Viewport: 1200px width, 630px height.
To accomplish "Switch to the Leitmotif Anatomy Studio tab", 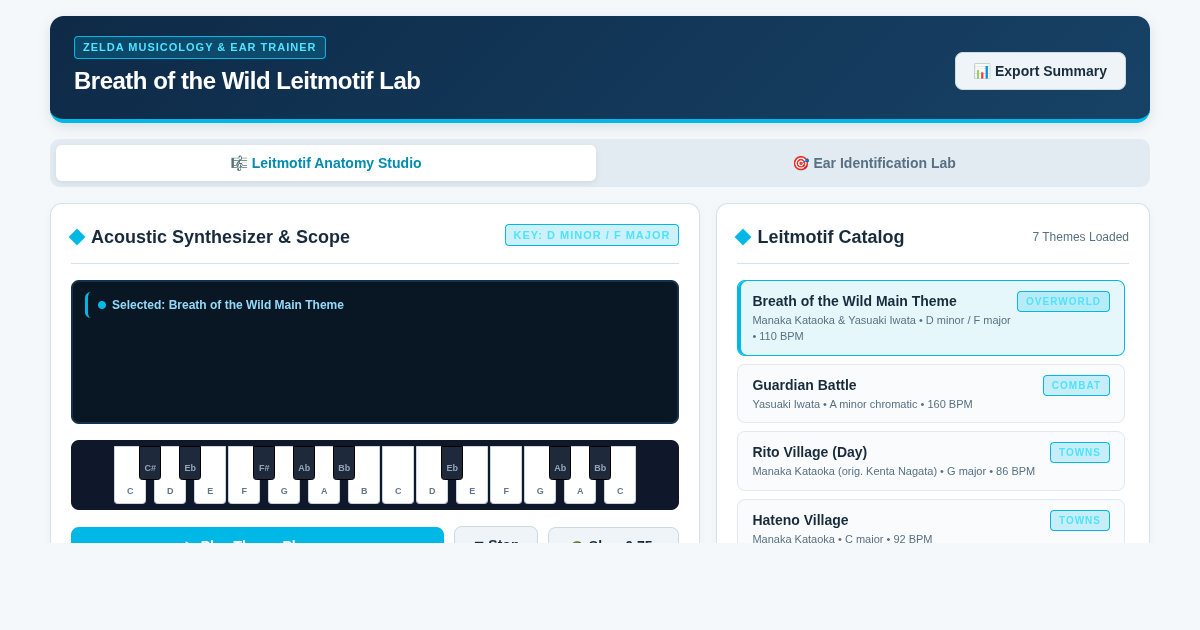I will tap(326, 163).
